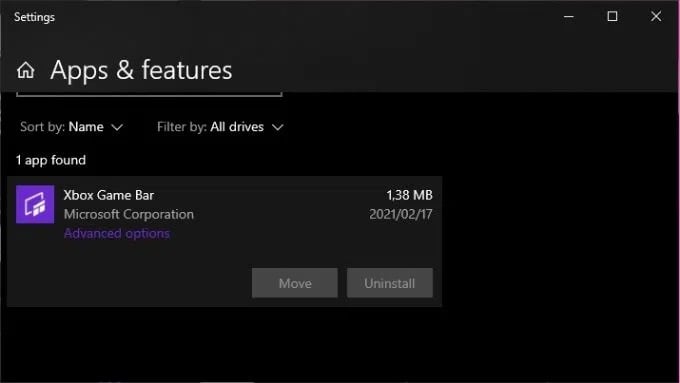This screenshot has height=383, width=680.
Task: Click the Uninstall button
Action: click(x=389, y=283)
